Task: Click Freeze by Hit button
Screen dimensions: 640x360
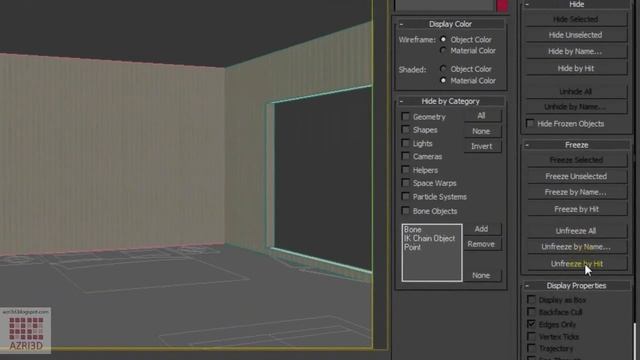Action: 576,209
